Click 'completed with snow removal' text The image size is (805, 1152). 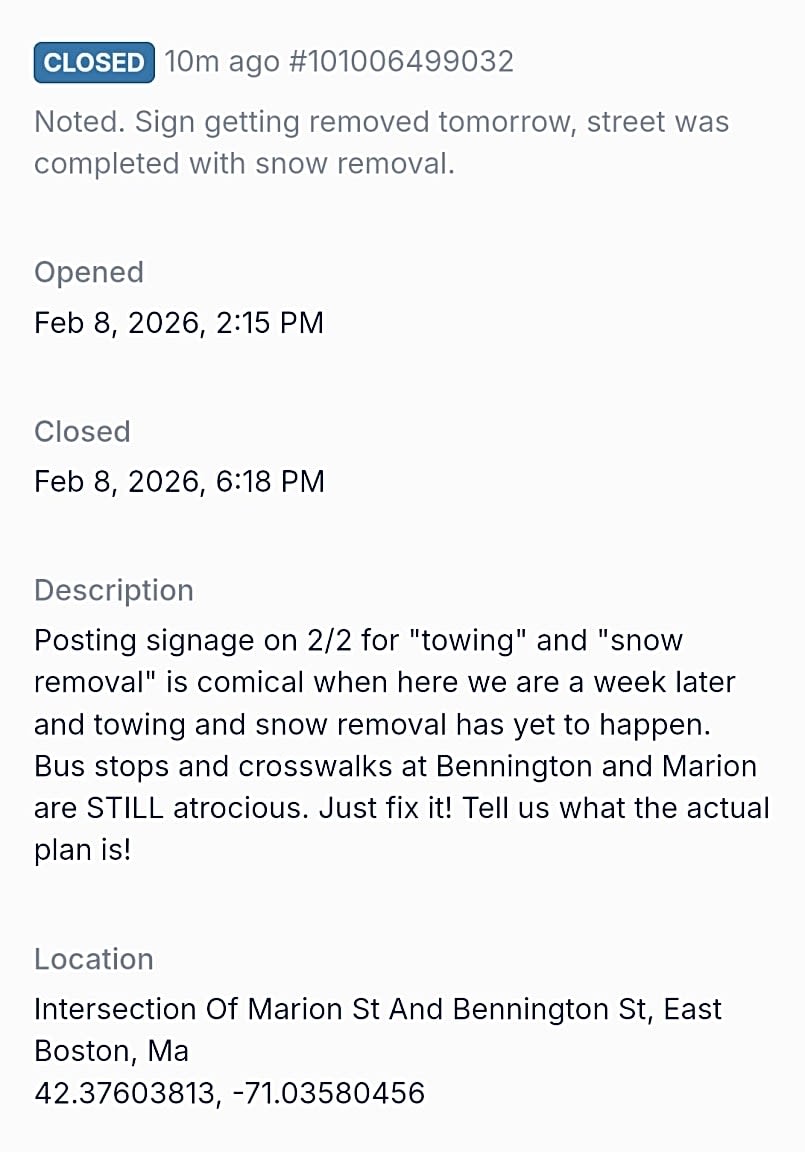coord(244,164)
